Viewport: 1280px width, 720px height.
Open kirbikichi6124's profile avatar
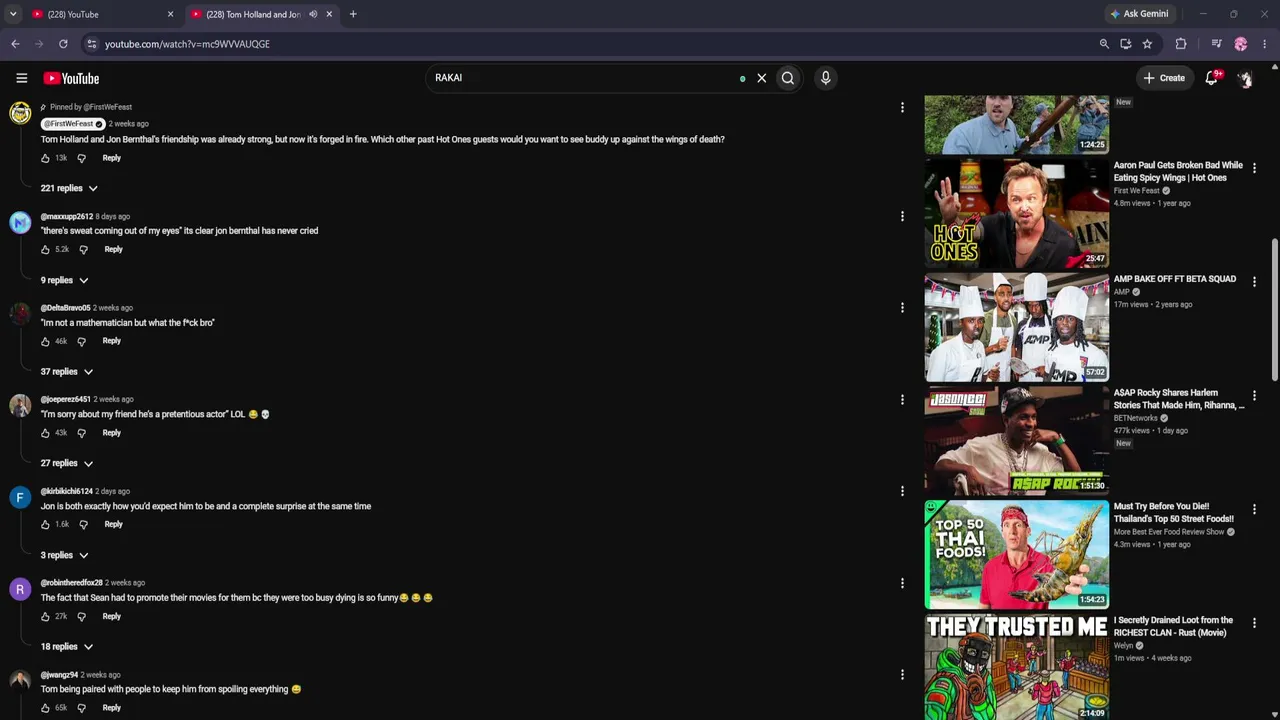(x=20, y=497)
